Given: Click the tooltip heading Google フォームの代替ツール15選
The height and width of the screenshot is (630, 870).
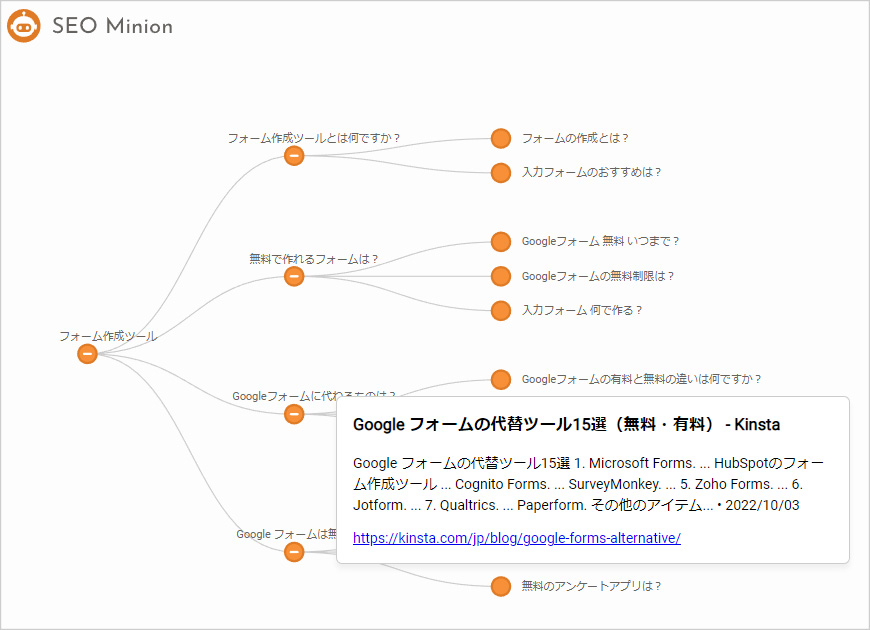Looking at the screenshot, I should [566, 425].
